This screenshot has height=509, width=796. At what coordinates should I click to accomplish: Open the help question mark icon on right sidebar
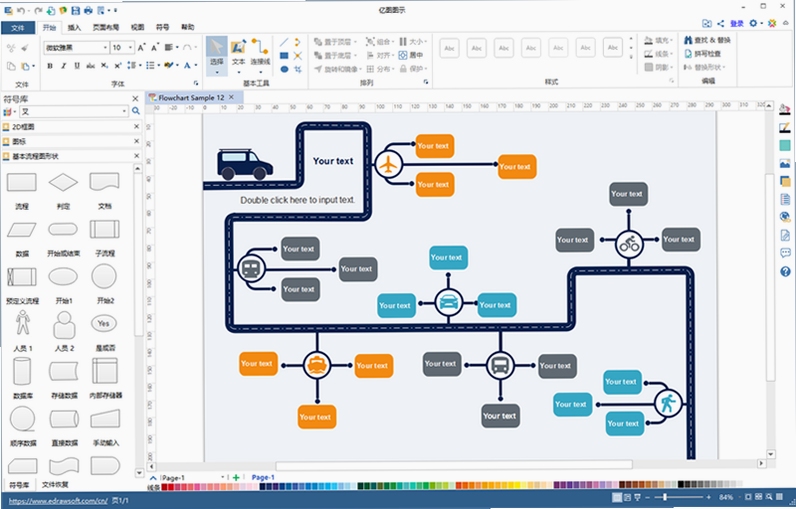[x=785, y=272]
